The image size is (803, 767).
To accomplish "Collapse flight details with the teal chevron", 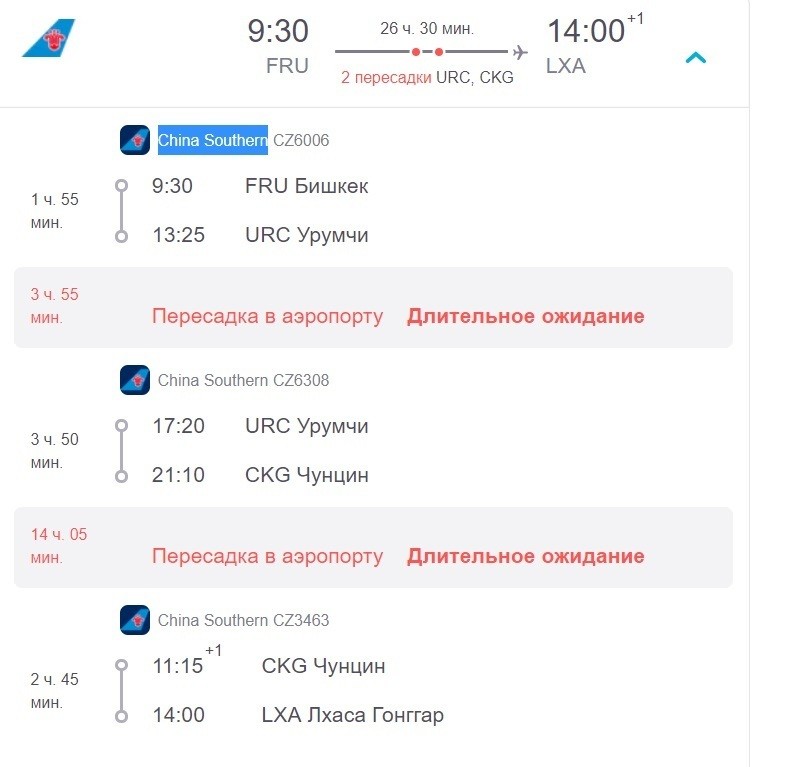I will click(695, 57).
